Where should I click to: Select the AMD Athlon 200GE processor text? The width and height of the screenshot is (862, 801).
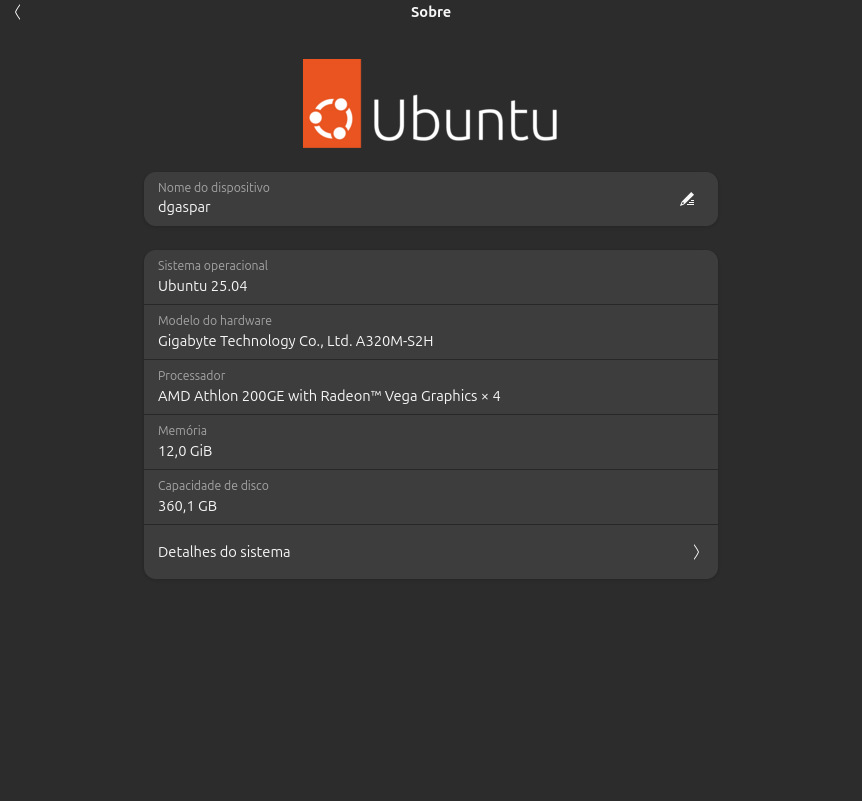coord(329,396)
